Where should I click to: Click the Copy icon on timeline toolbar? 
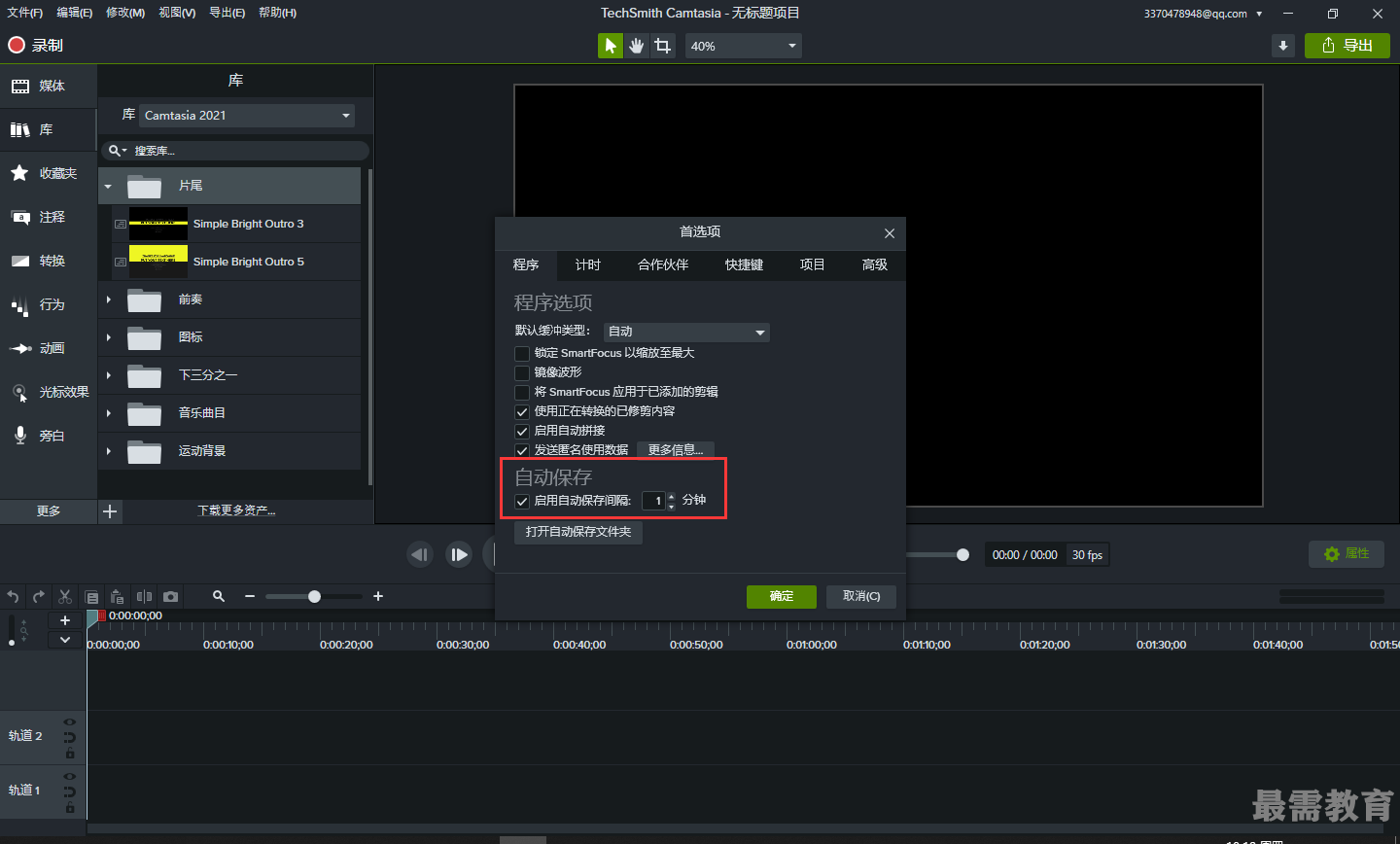click(91, 596)
